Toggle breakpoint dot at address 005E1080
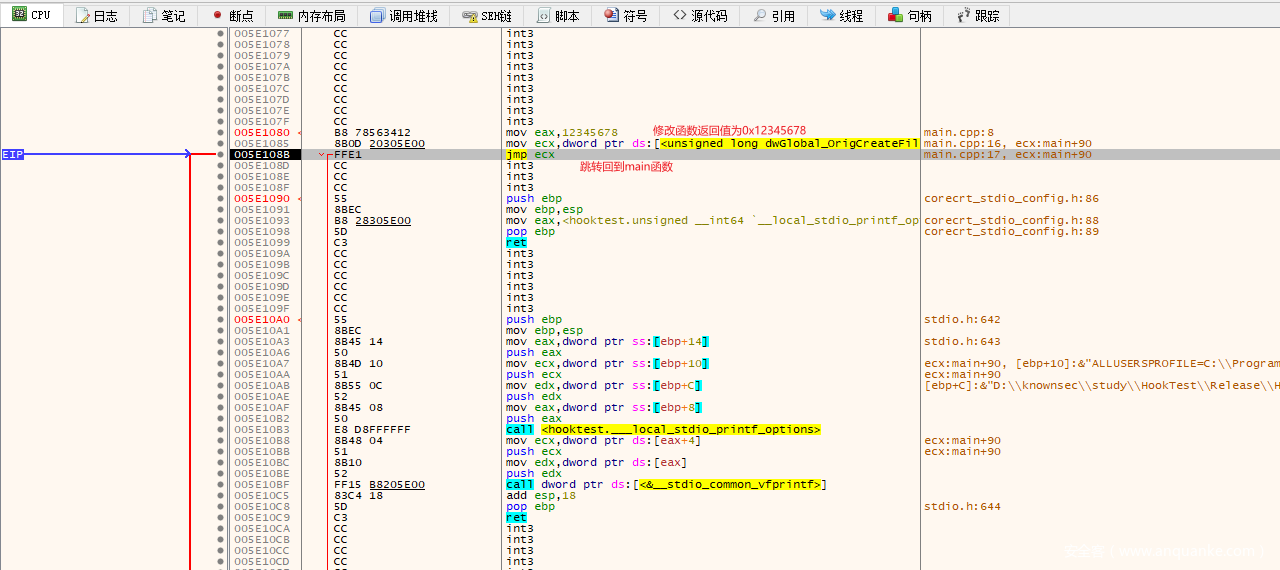1280x570 pixels. coord(221,133)
